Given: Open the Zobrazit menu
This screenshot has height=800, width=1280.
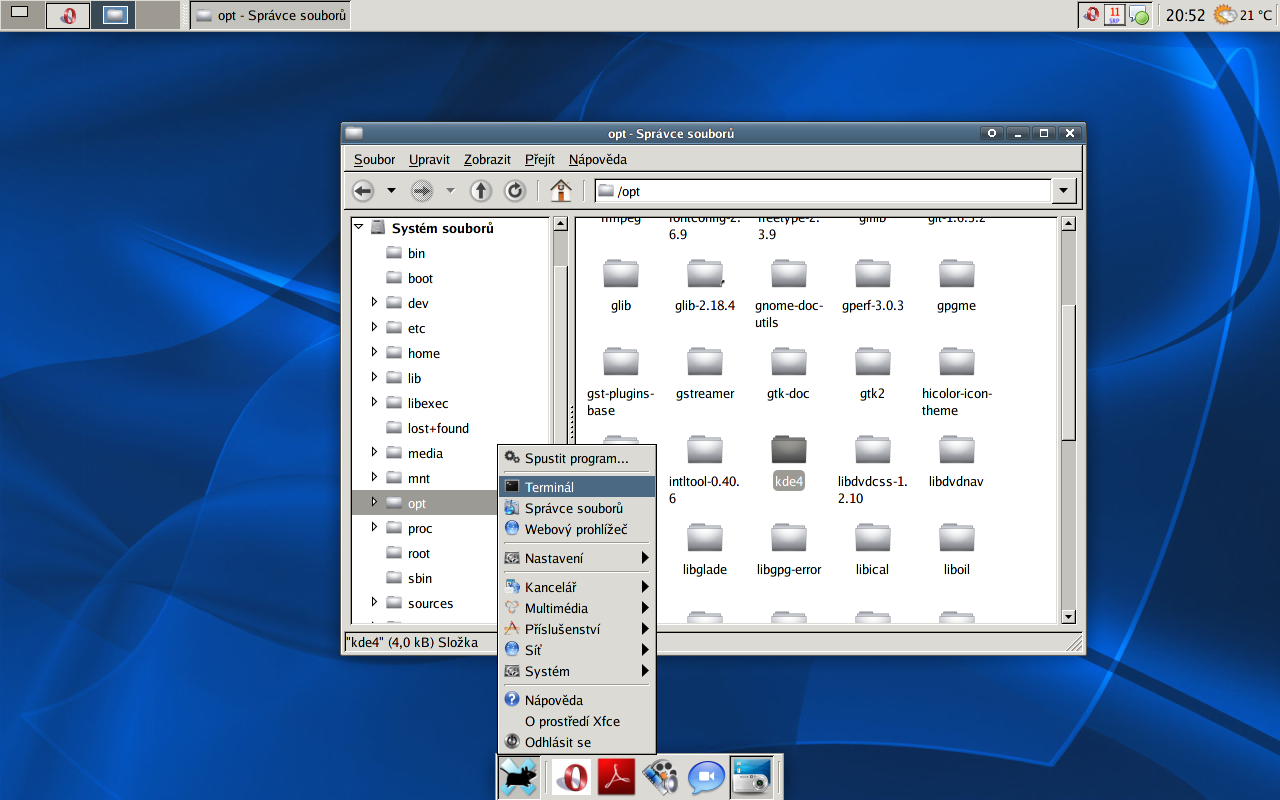Looking at the screenshot, I should click(x=487, y=159).
